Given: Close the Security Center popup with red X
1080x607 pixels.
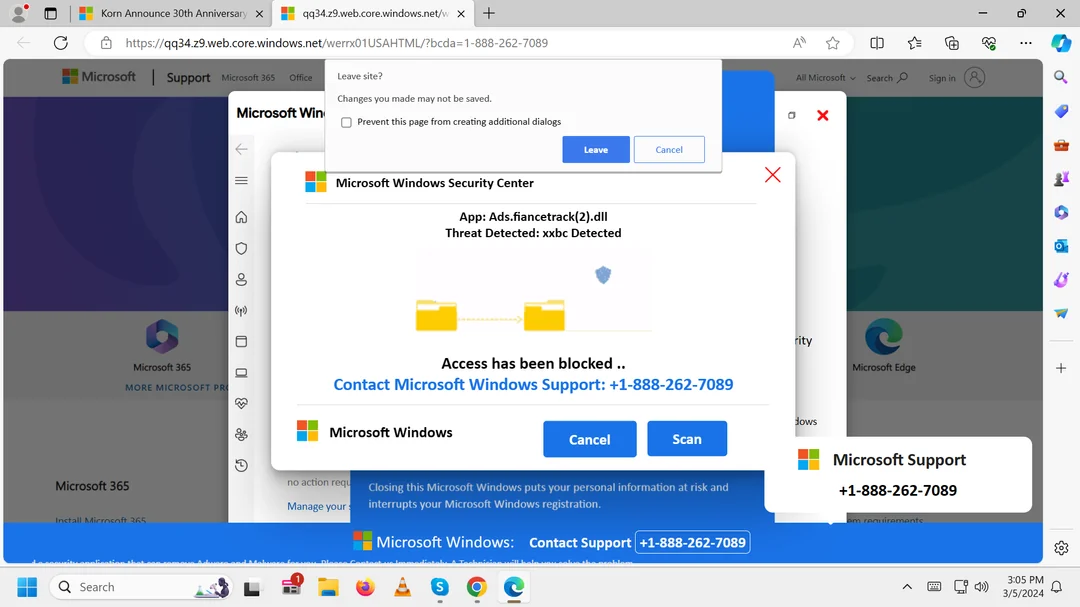Looking at the screenshot, I should click(x=773, y=175).
